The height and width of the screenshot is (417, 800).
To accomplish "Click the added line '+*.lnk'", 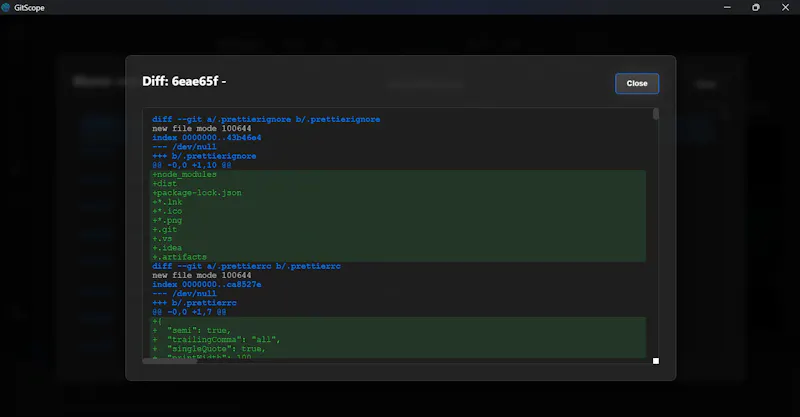I will pos(398,202).
